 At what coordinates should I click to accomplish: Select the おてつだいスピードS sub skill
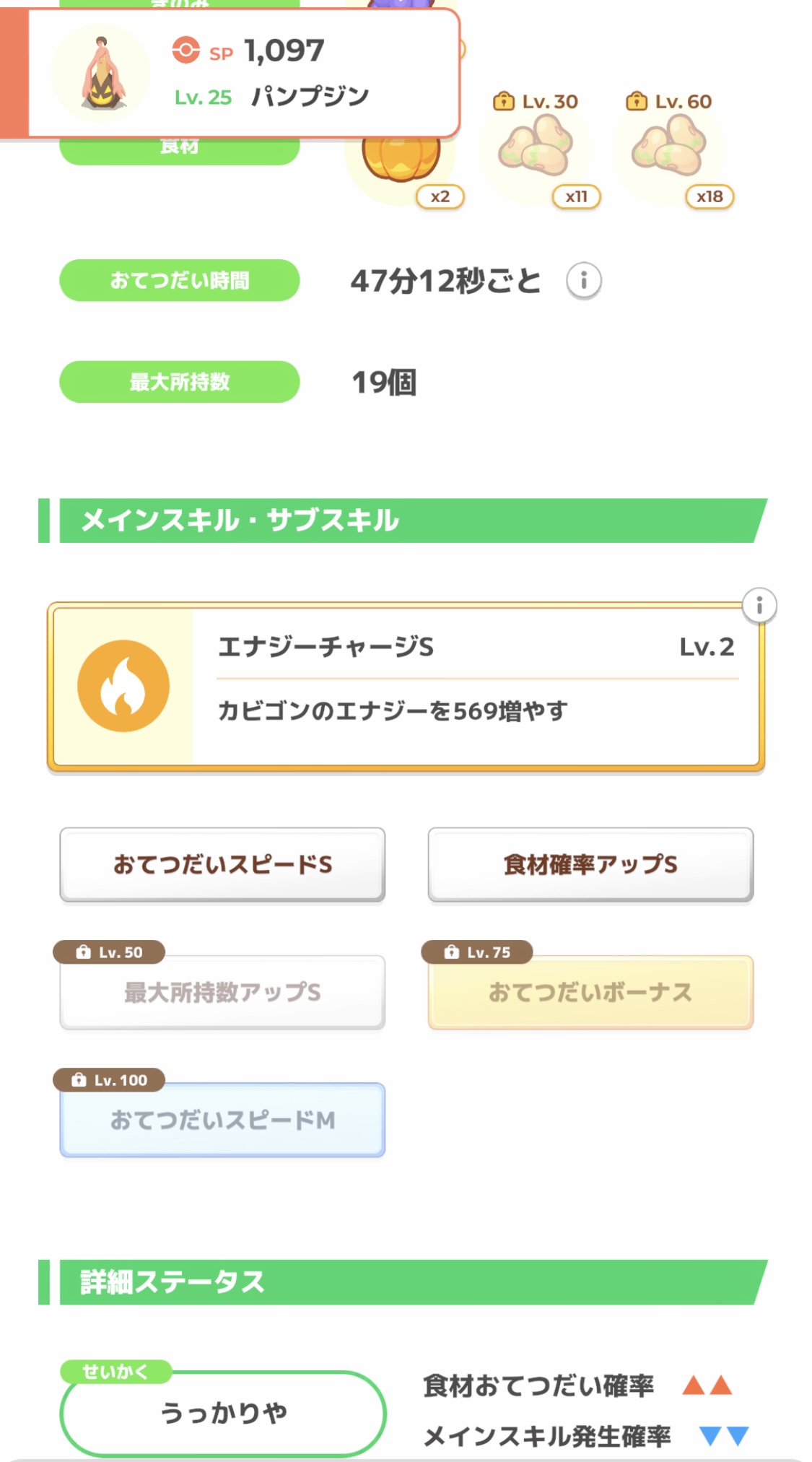click(222, 864)
